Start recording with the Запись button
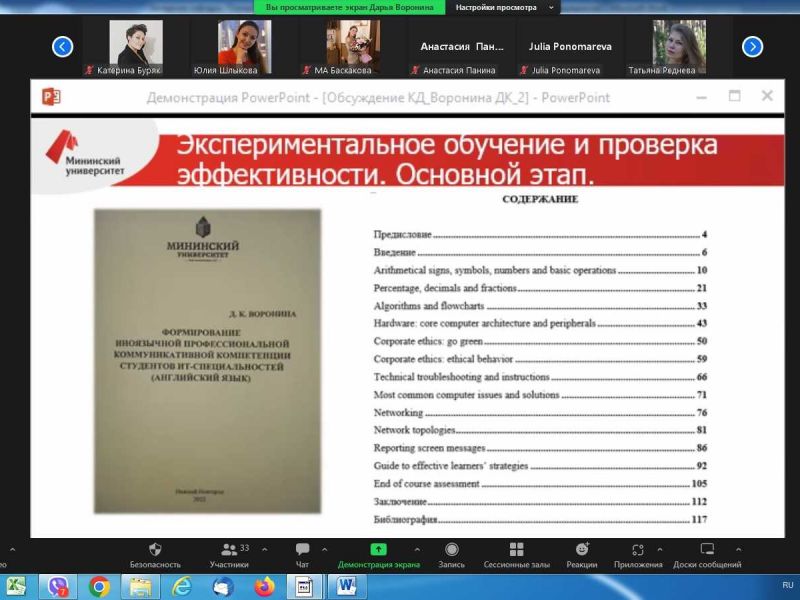The image size is (800, 600). tap(452, 551)
